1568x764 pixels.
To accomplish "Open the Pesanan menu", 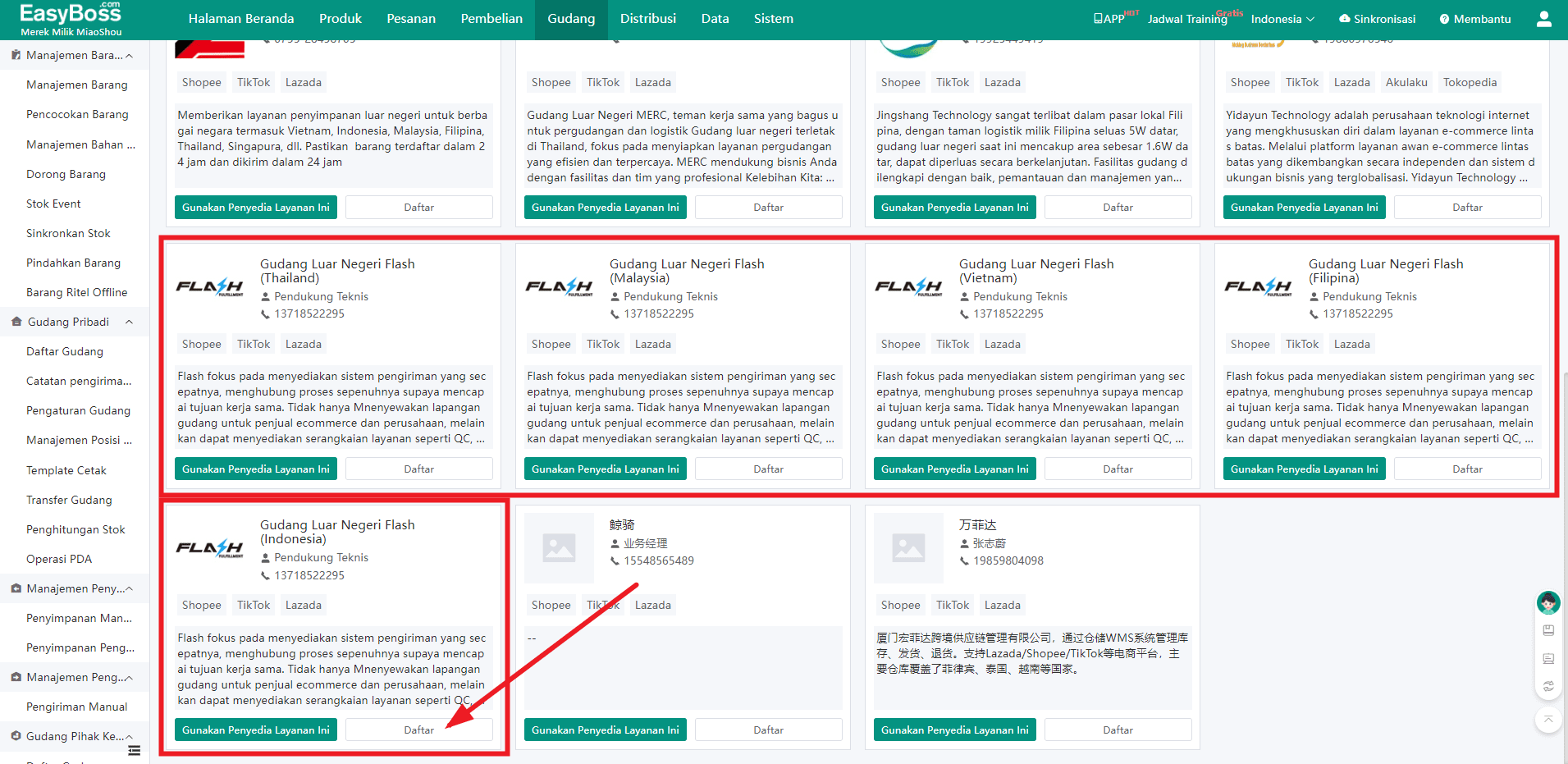I will coord(411,19).
